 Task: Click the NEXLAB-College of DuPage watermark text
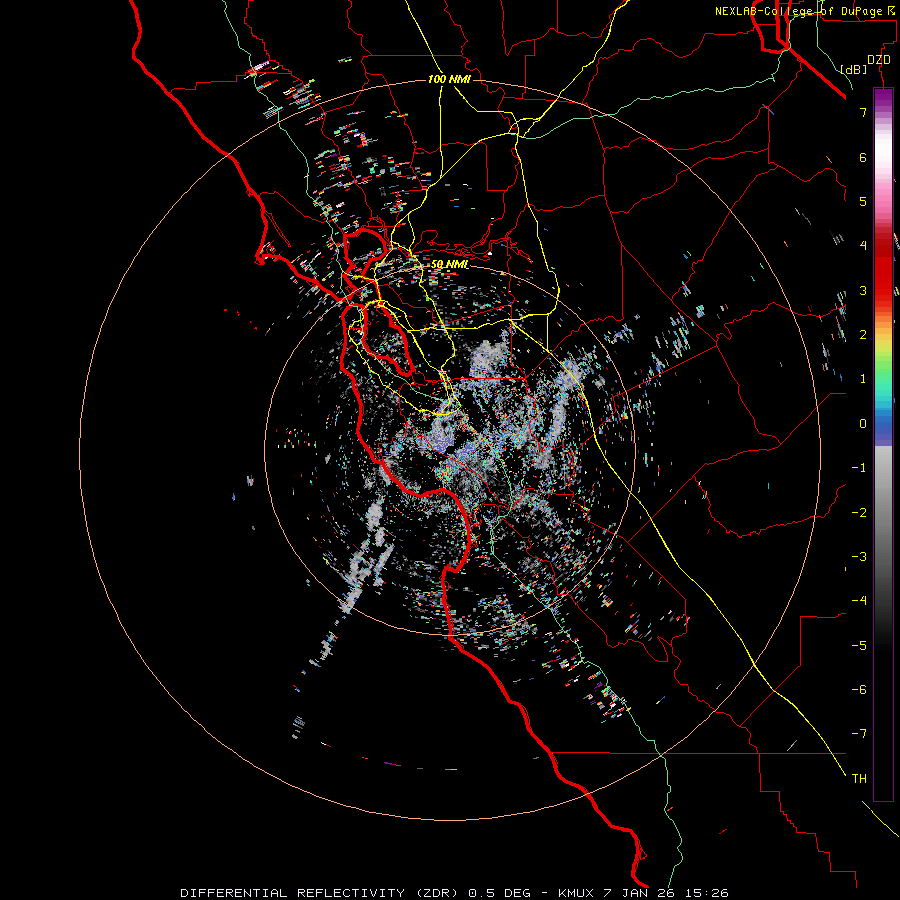[x=807, y=11]
